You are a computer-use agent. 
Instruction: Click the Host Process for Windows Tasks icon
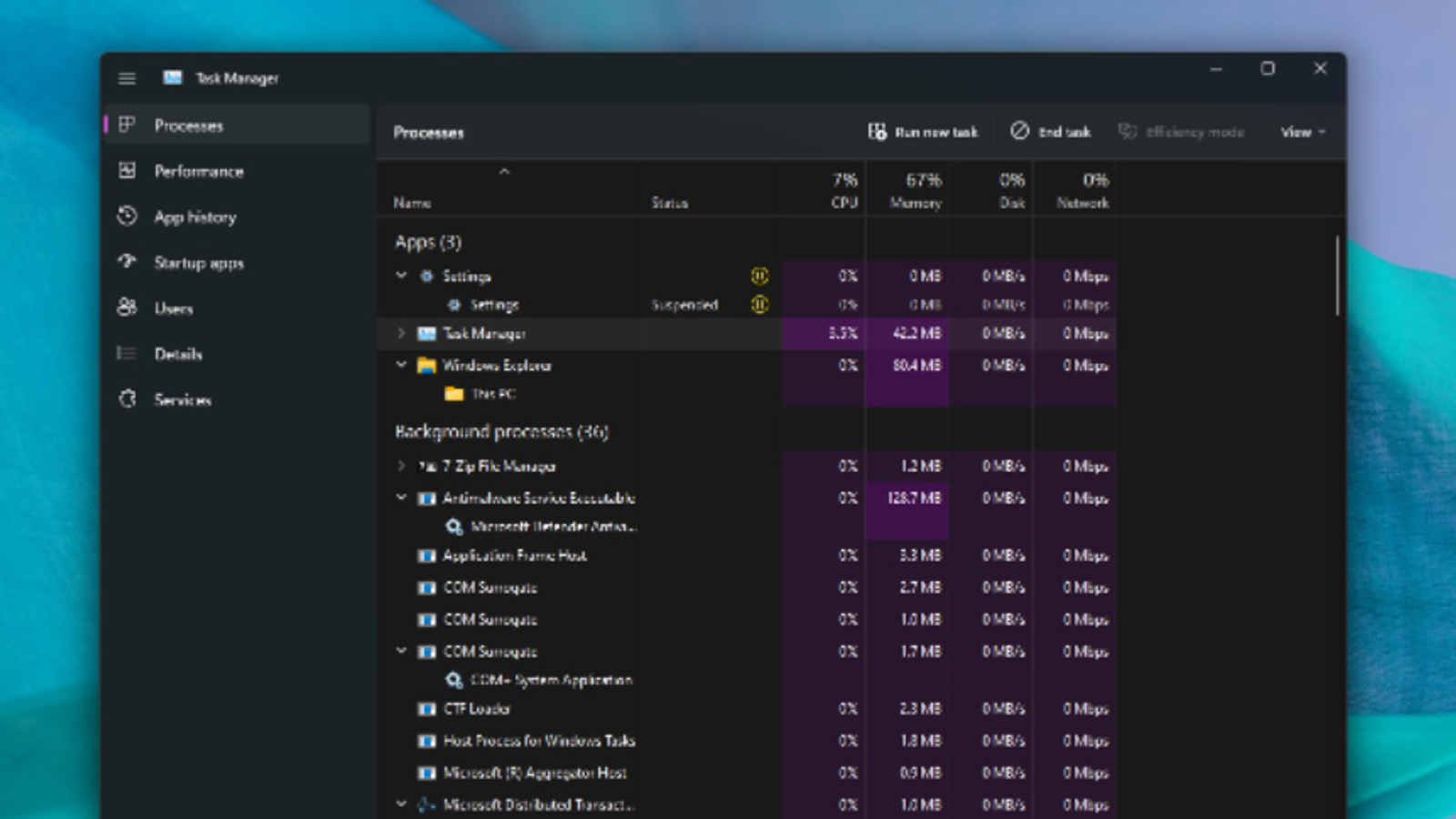(x=426, y=741)
